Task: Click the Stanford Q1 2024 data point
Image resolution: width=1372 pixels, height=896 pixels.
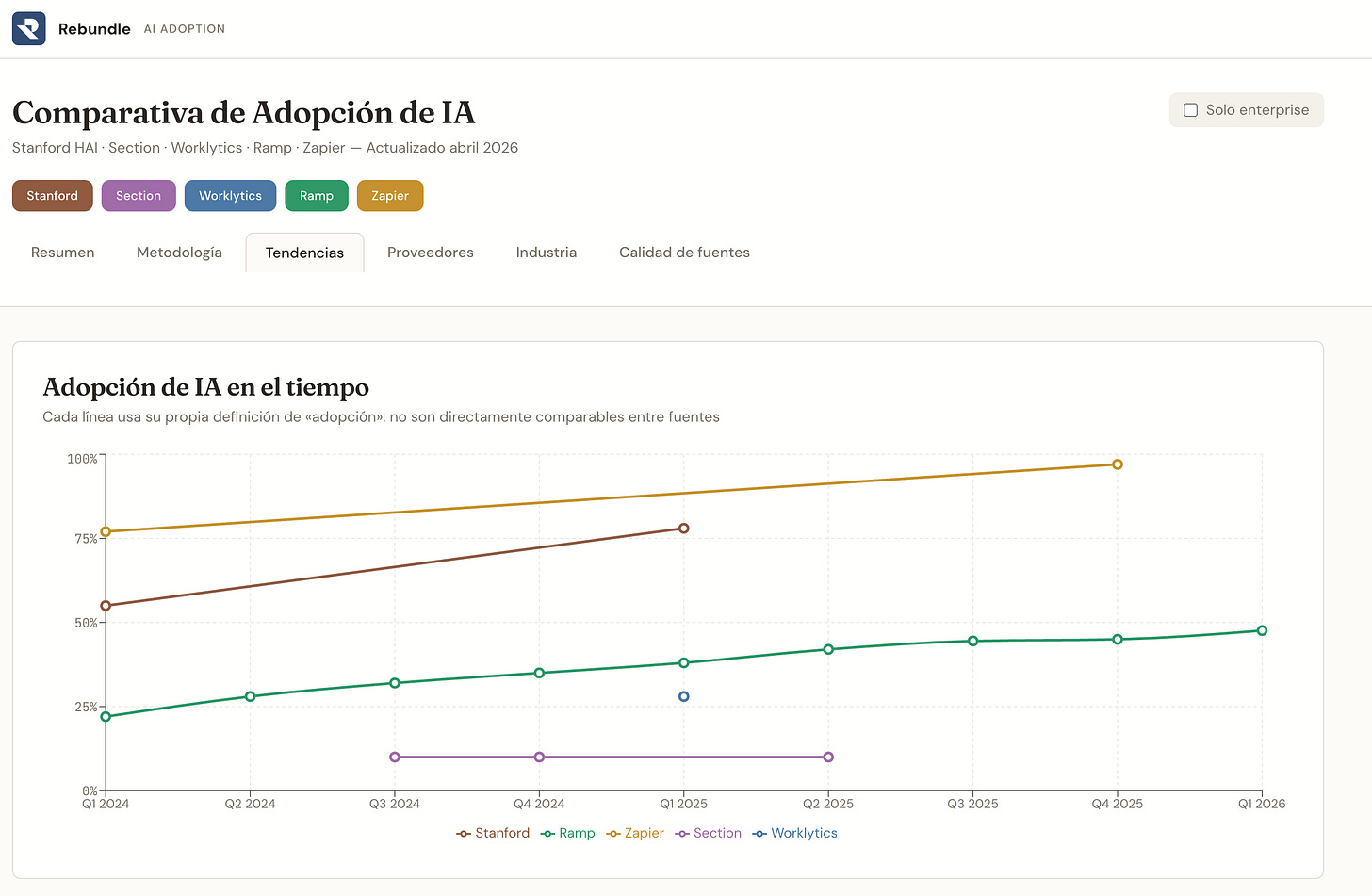Action: coord(106,606)
